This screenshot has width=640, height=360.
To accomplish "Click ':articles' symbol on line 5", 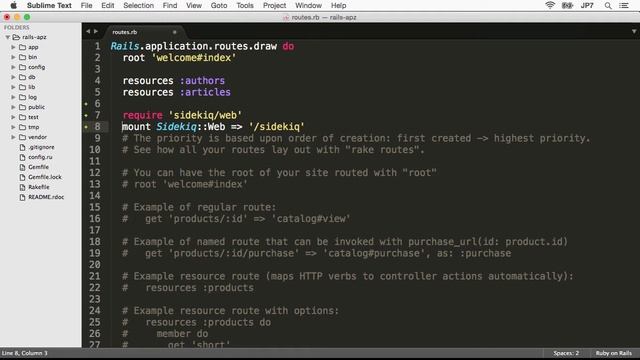I will [x=205, y=92].
